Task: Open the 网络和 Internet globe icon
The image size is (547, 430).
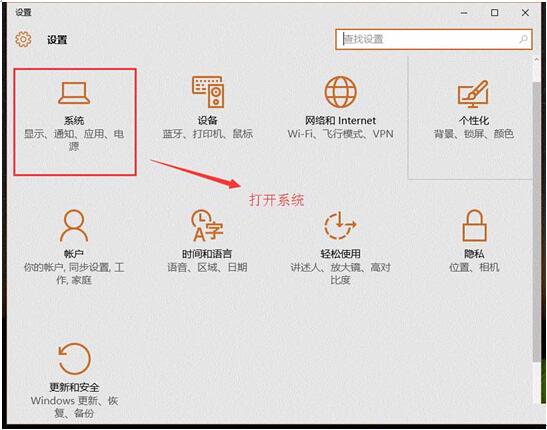Action: [340, 92]
